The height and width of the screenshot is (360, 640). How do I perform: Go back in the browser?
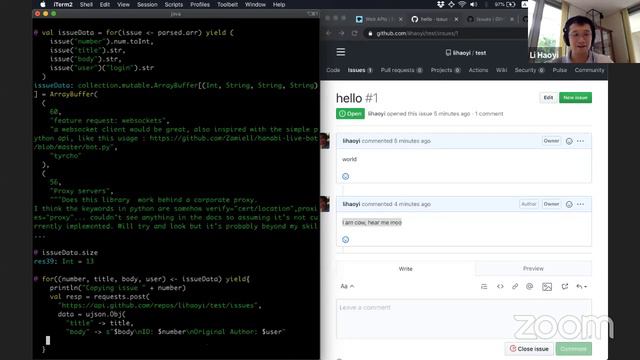pos(329,33)
